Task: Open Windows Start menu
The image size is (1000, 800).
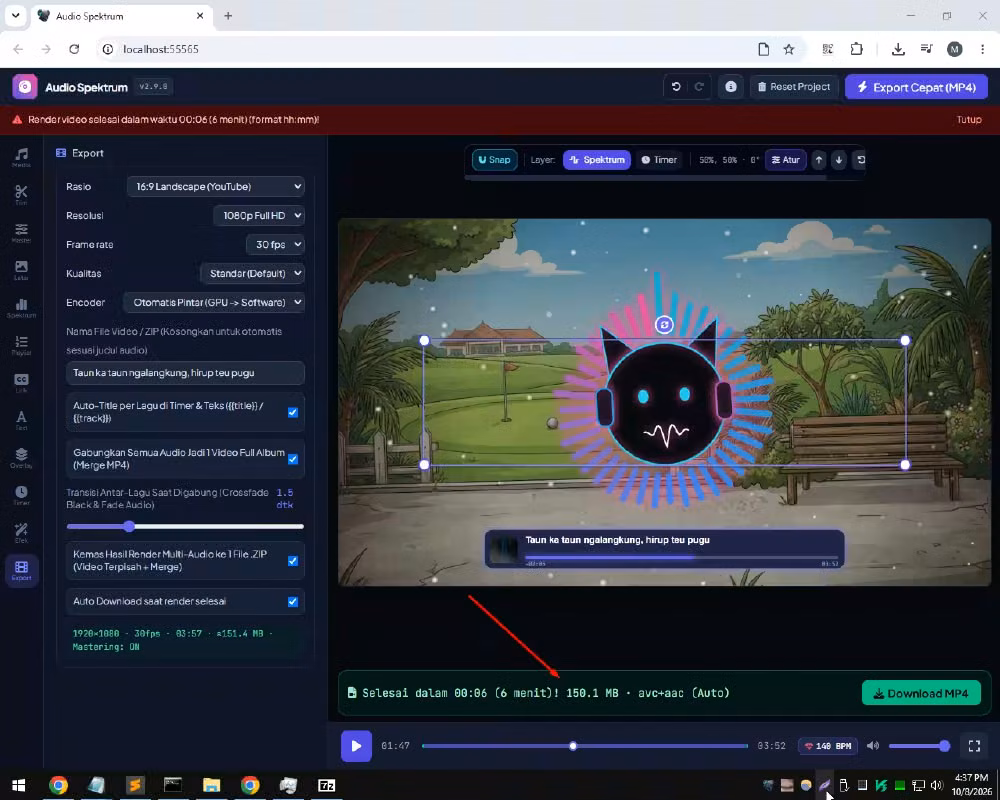Action: (x=18, y=785)
